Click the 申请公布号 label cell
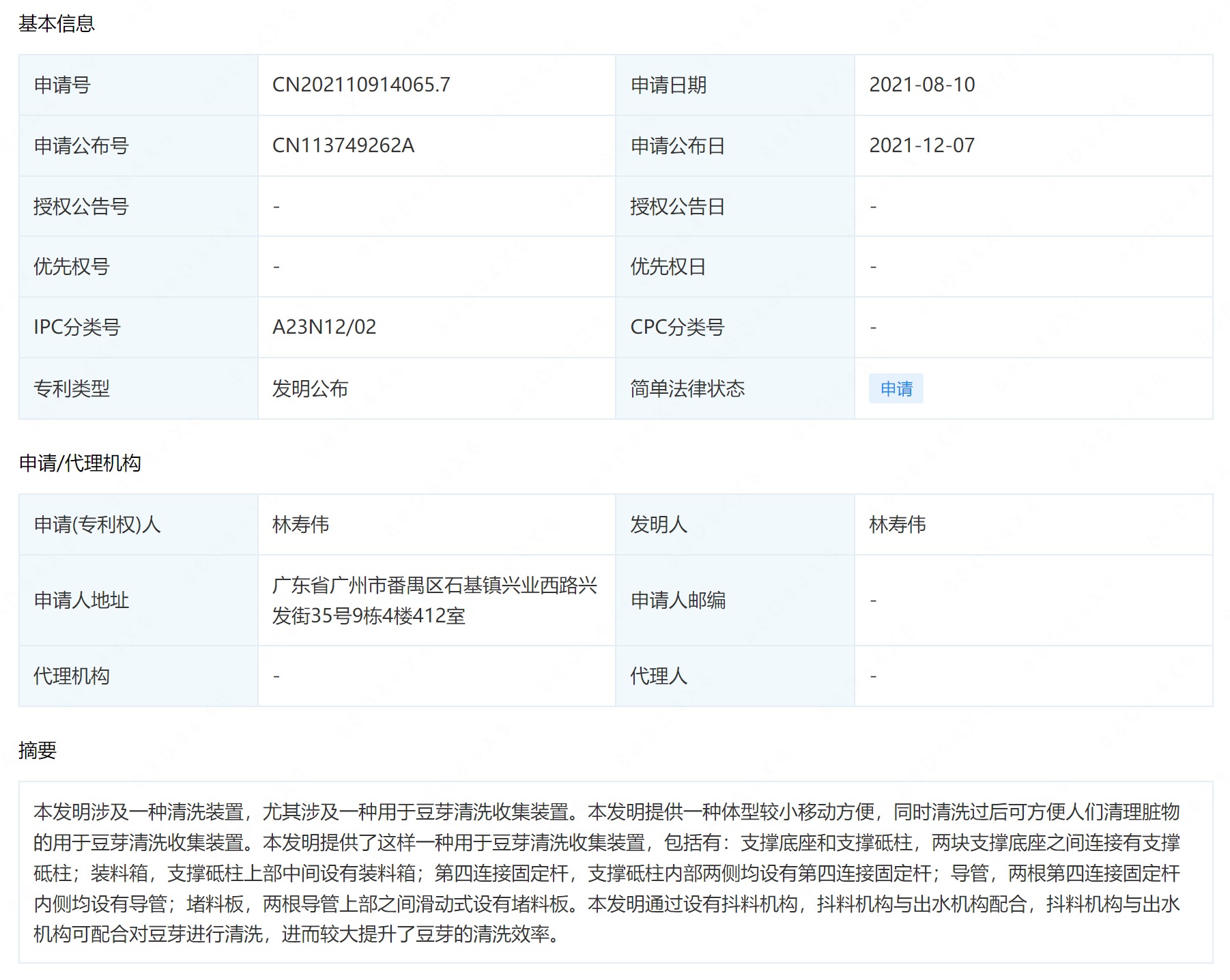This screenshot has width=1230, height=980. 139,145
